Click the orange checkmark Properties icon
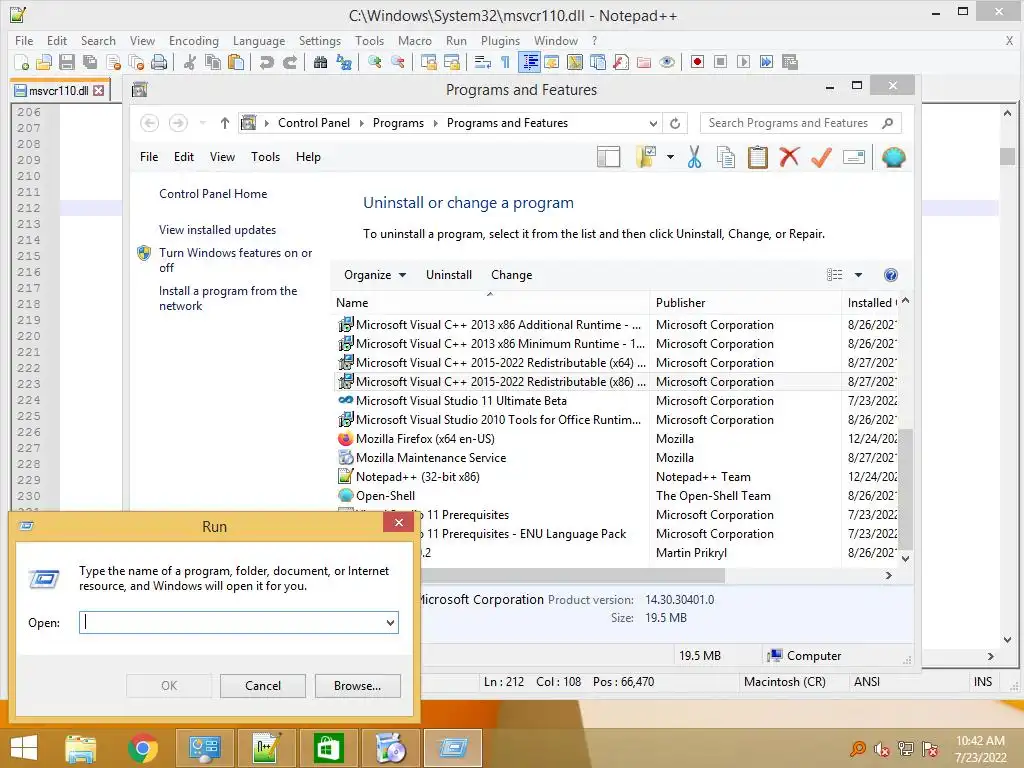 point(821,157)
